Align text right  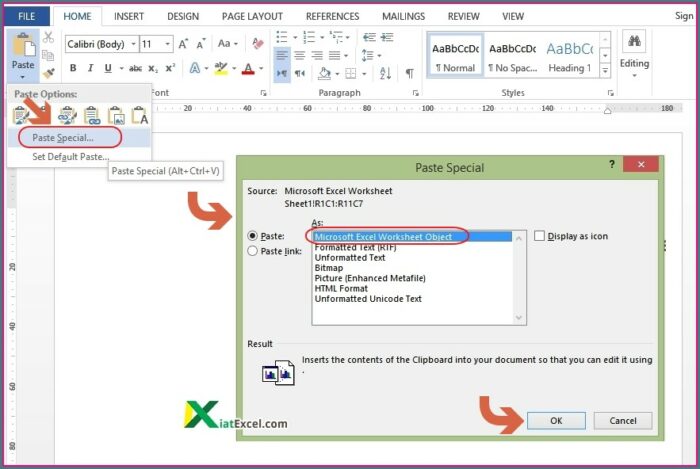[317, 55]
